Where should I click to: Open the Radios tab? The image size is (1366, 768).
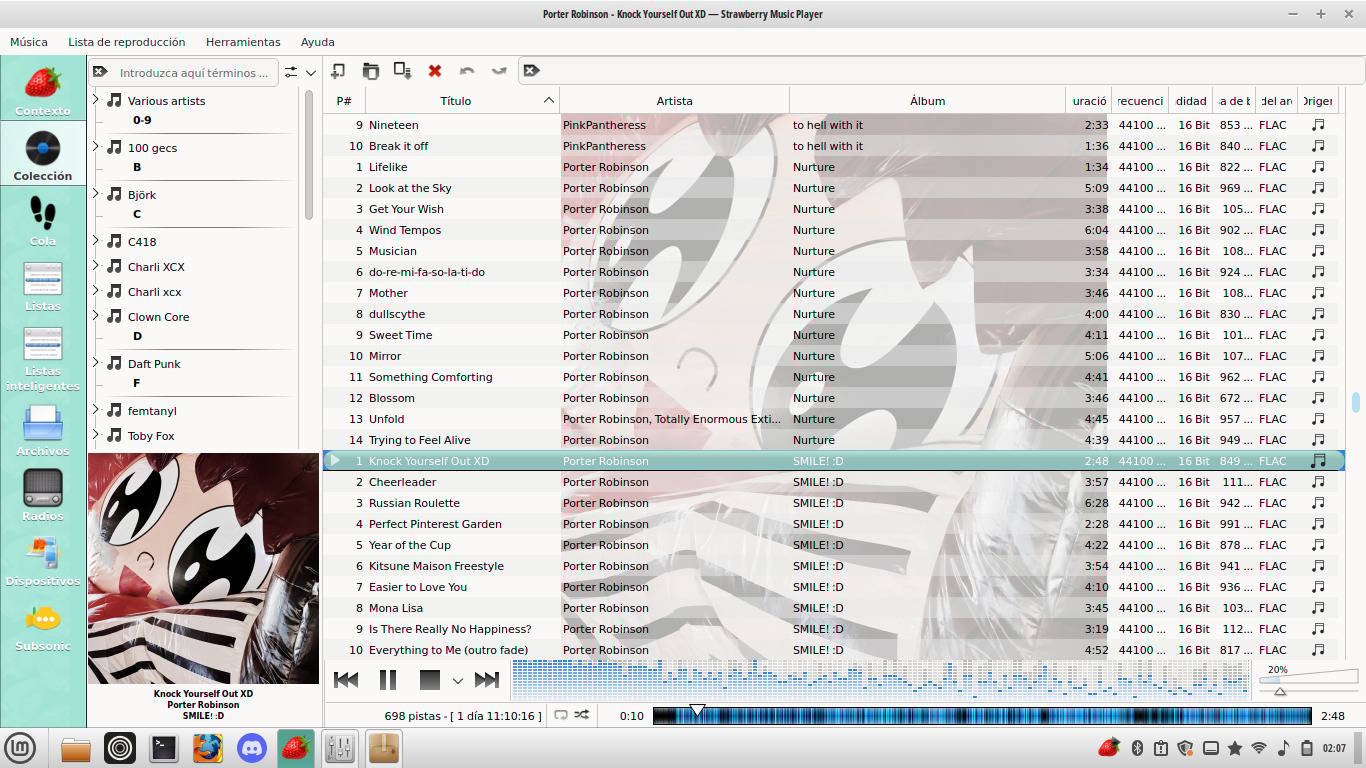pos(43,495)
